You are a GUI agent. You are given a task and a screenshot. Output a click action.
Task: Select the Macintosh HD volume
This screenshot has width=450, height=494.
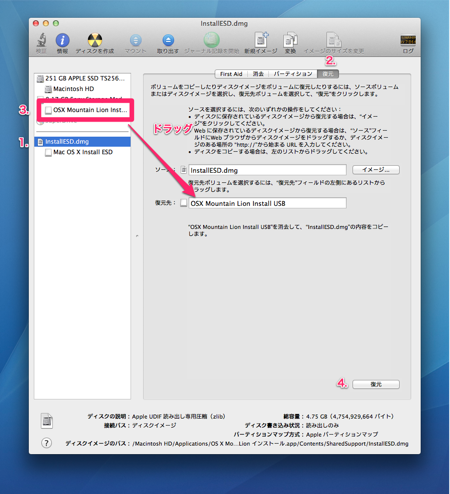point(74,89)
